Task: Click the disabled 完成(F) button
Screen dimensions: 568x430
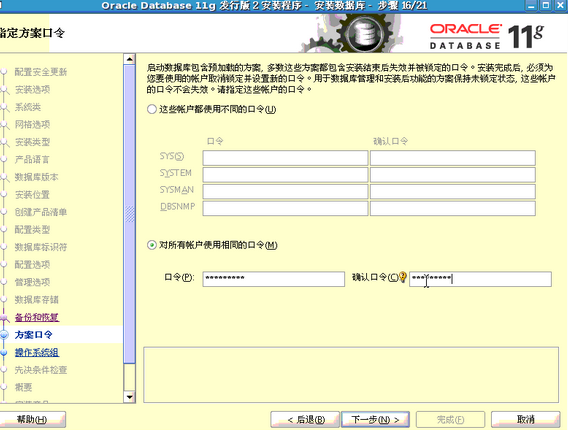Action: (x=450, y=419)
